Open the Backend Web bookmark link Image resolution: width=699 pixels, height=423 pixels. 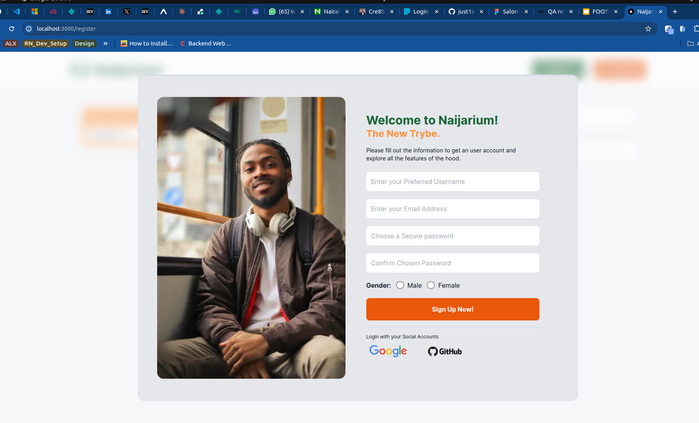205,43
